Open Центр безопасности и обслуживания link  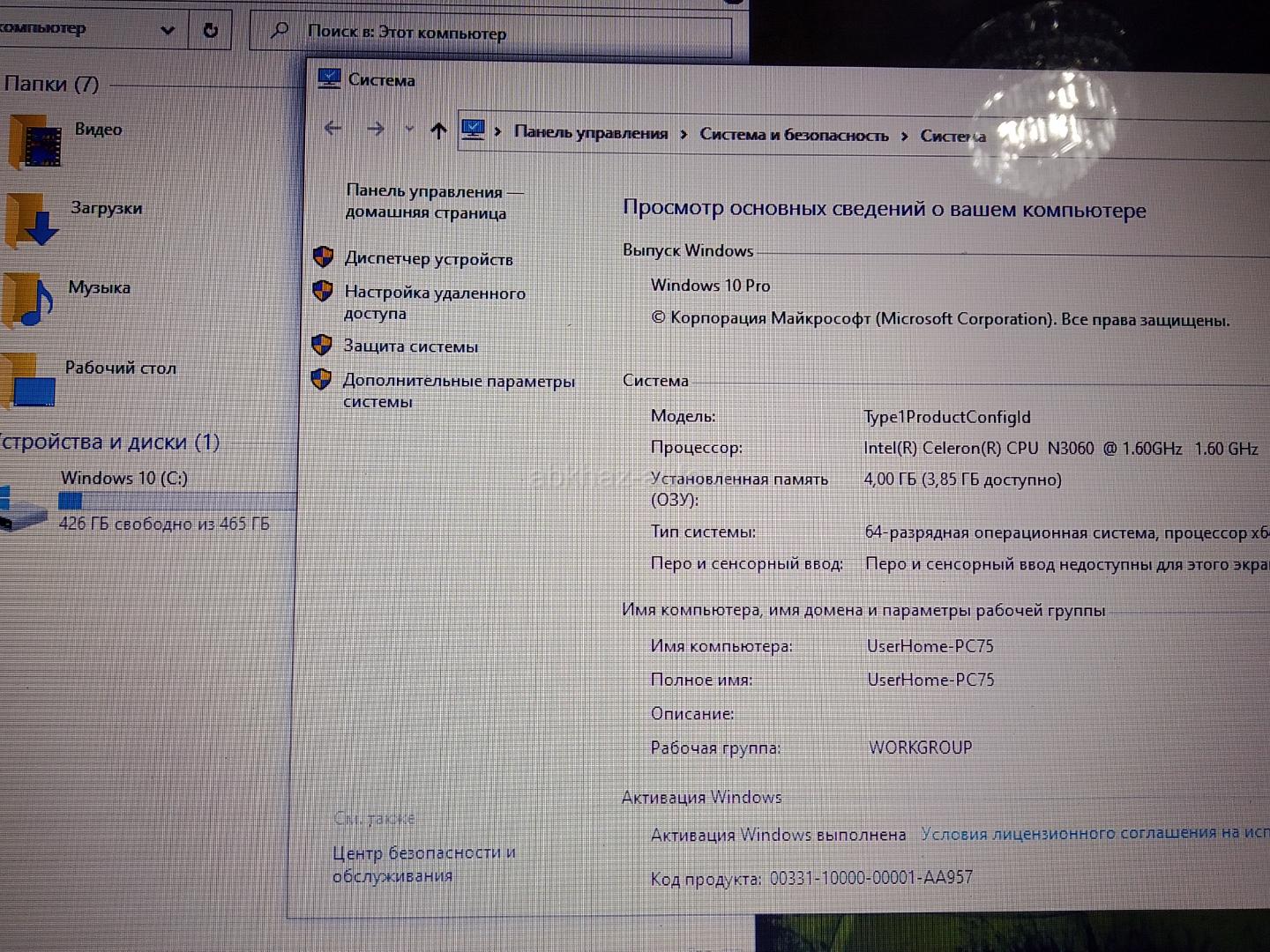coord(424,864)
